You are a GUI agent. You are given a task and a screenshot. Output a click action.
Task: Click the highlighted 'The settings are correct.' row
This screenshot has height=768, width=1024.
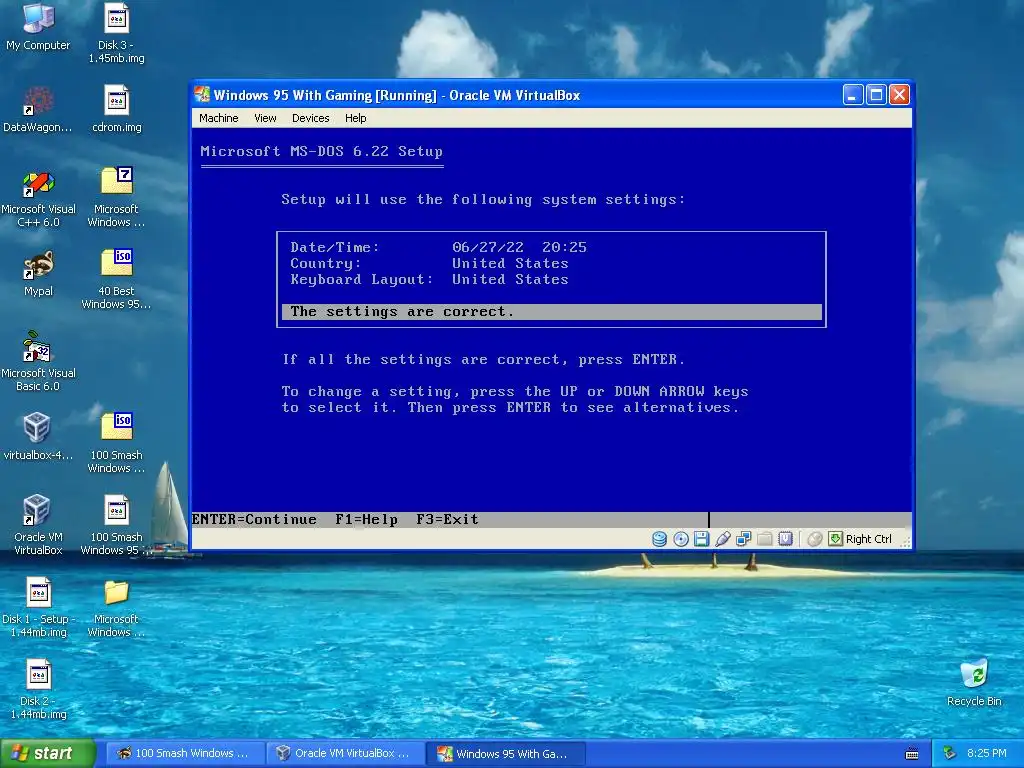pos(552,312)
